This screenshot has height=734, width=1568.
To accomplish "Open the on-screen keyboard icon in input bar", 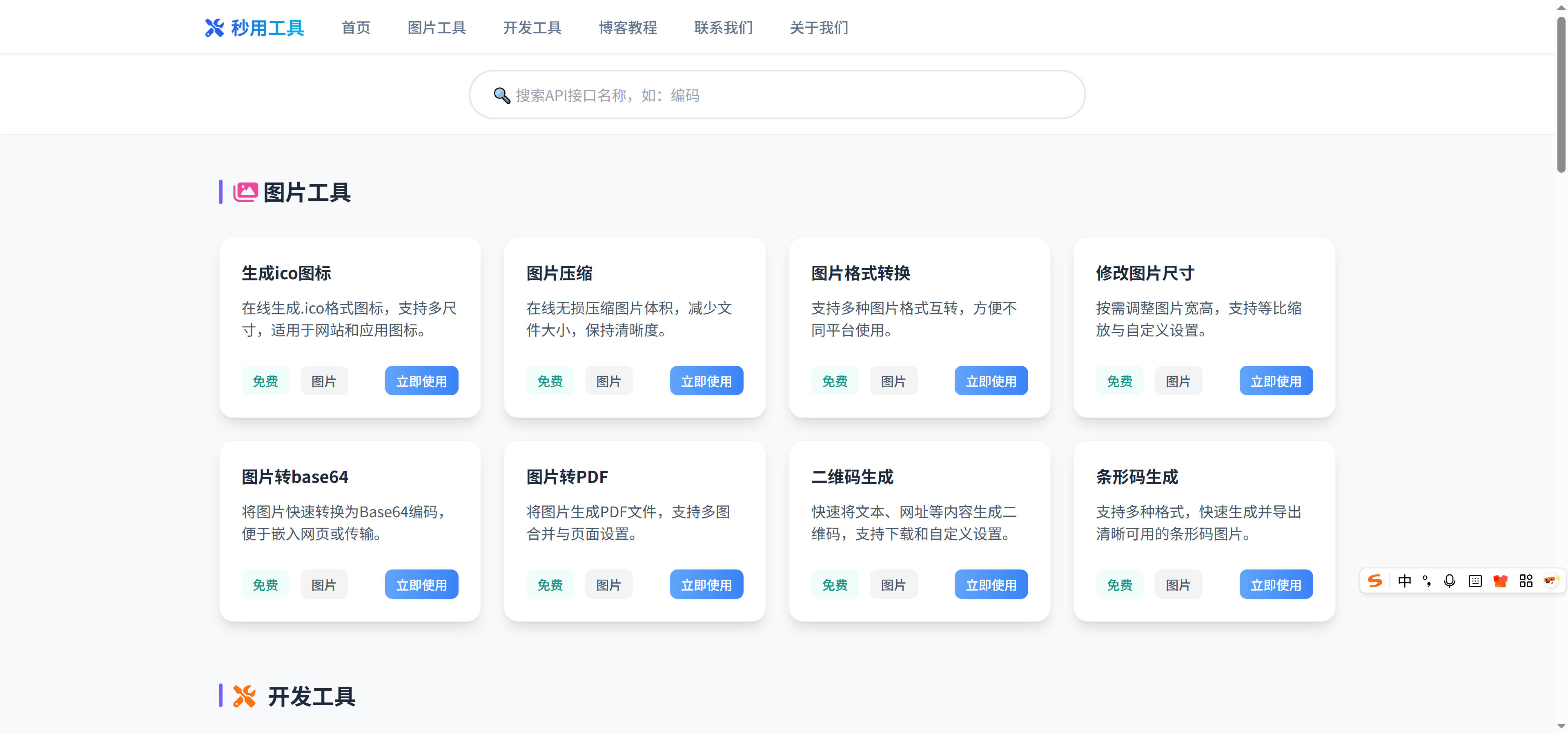I will click(1475, 581).
